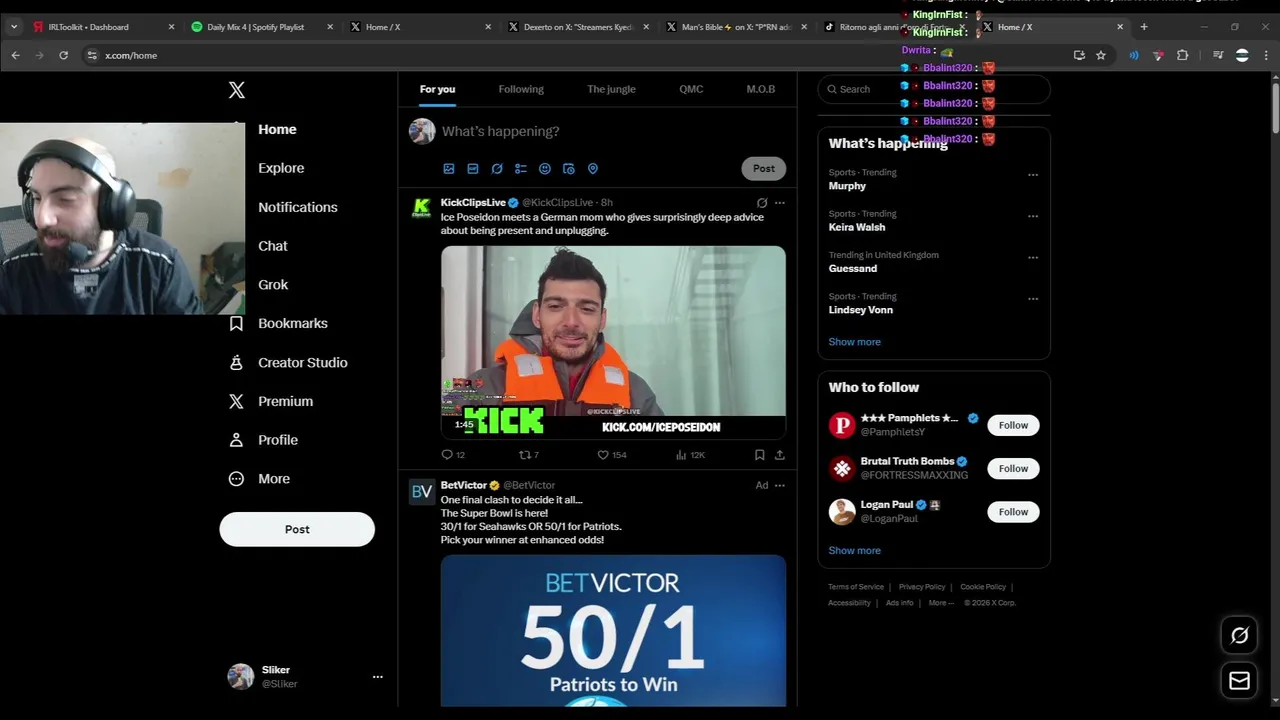Add media image to the new post
The image size is (1280, 720).
449,169
